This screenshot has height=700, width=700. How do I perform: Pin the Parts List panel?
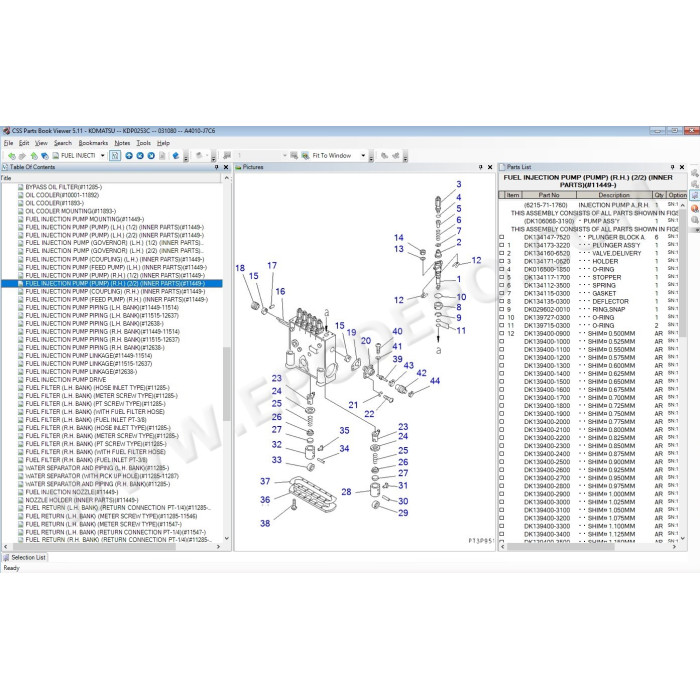[x=672, y=167]
